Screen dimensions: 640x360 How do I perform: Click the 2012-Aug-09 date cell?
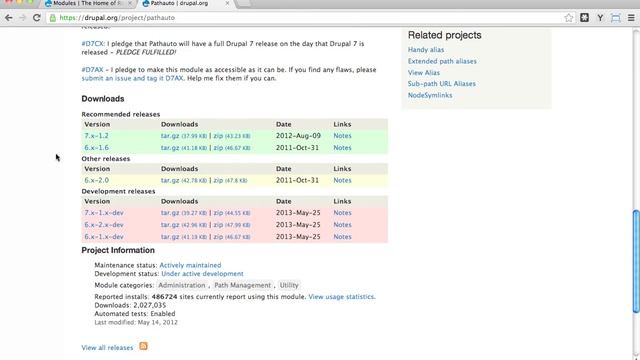pyautogui.click(x=298, y=136)
